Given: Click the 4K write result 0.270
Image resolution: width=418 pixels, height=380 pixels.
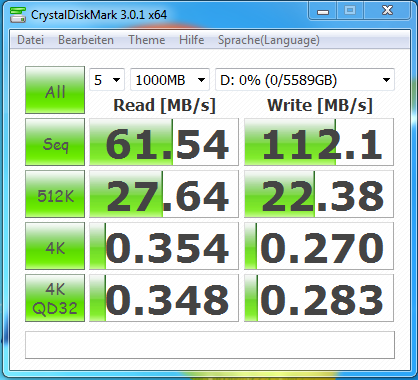Looking at the screenshot, I should click(x=319, y=246).
